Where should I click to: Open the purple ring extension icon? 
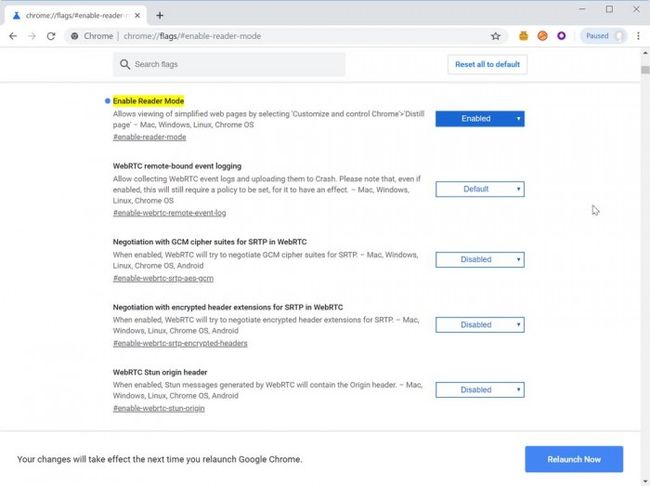click(x=561, y=36)
